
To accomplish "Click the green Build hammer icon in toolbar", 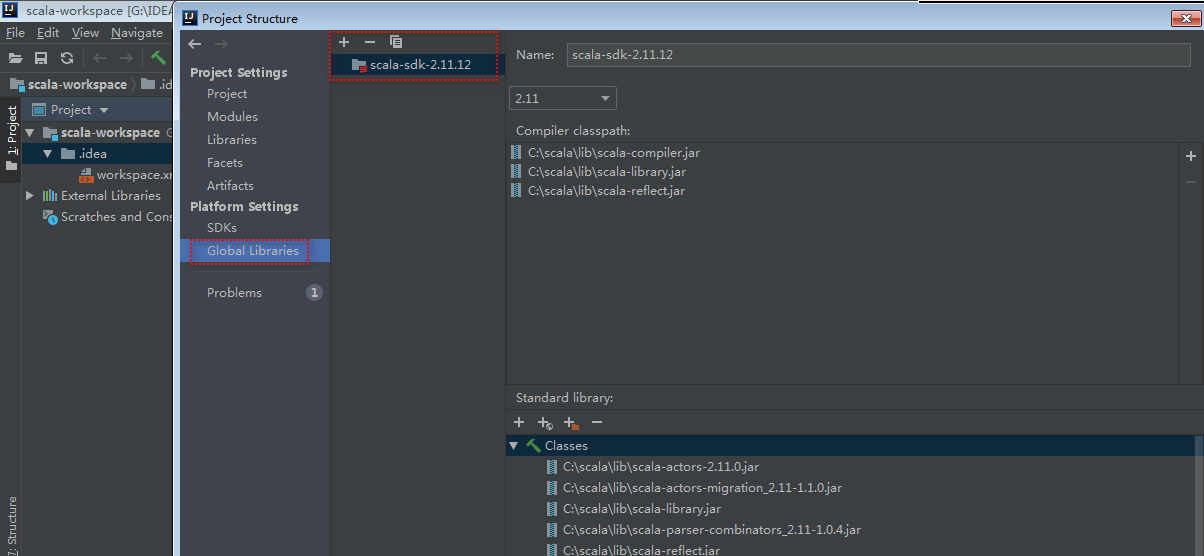I will [x=158, y=58].
